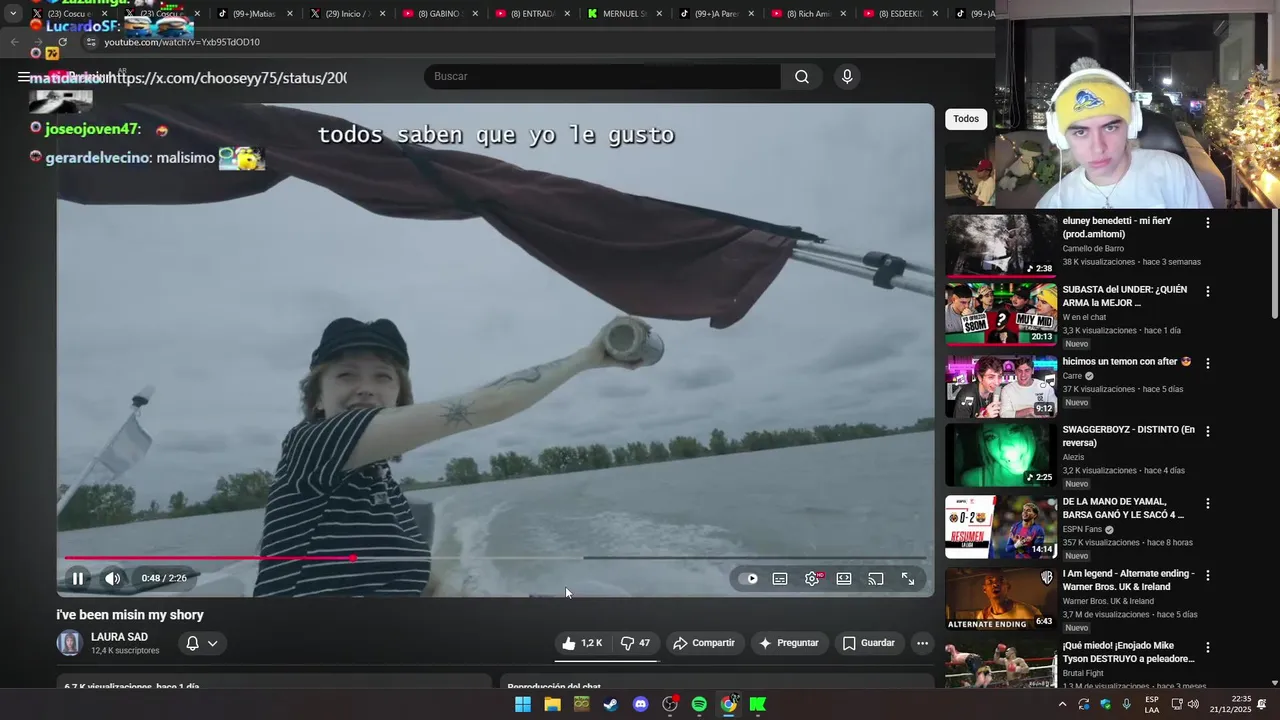Viewport: 1280px width, 720px height.
Task: Click the ESP LAA language indicator
Action: [1152, 704]
